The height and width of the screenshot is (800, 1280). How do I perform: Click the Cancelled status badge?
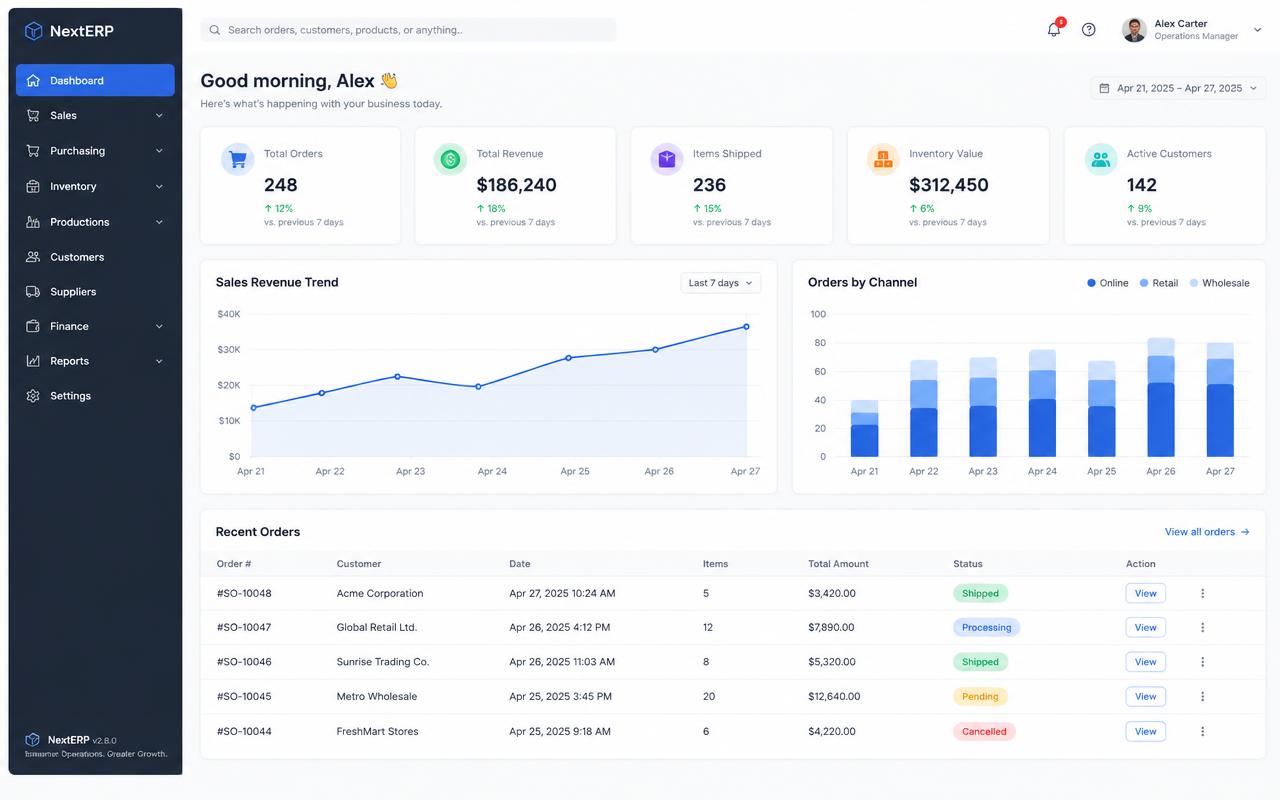pyautogui.click(x=984, y=732)
